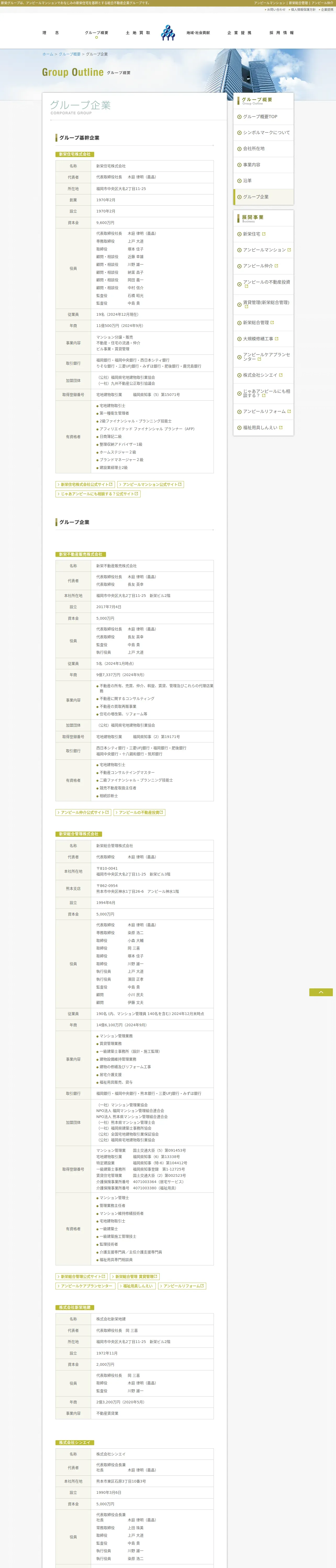Open the アンピールリフォーム button below table
Viewport: 336px width, 1568px height.
coord(182,1286)
